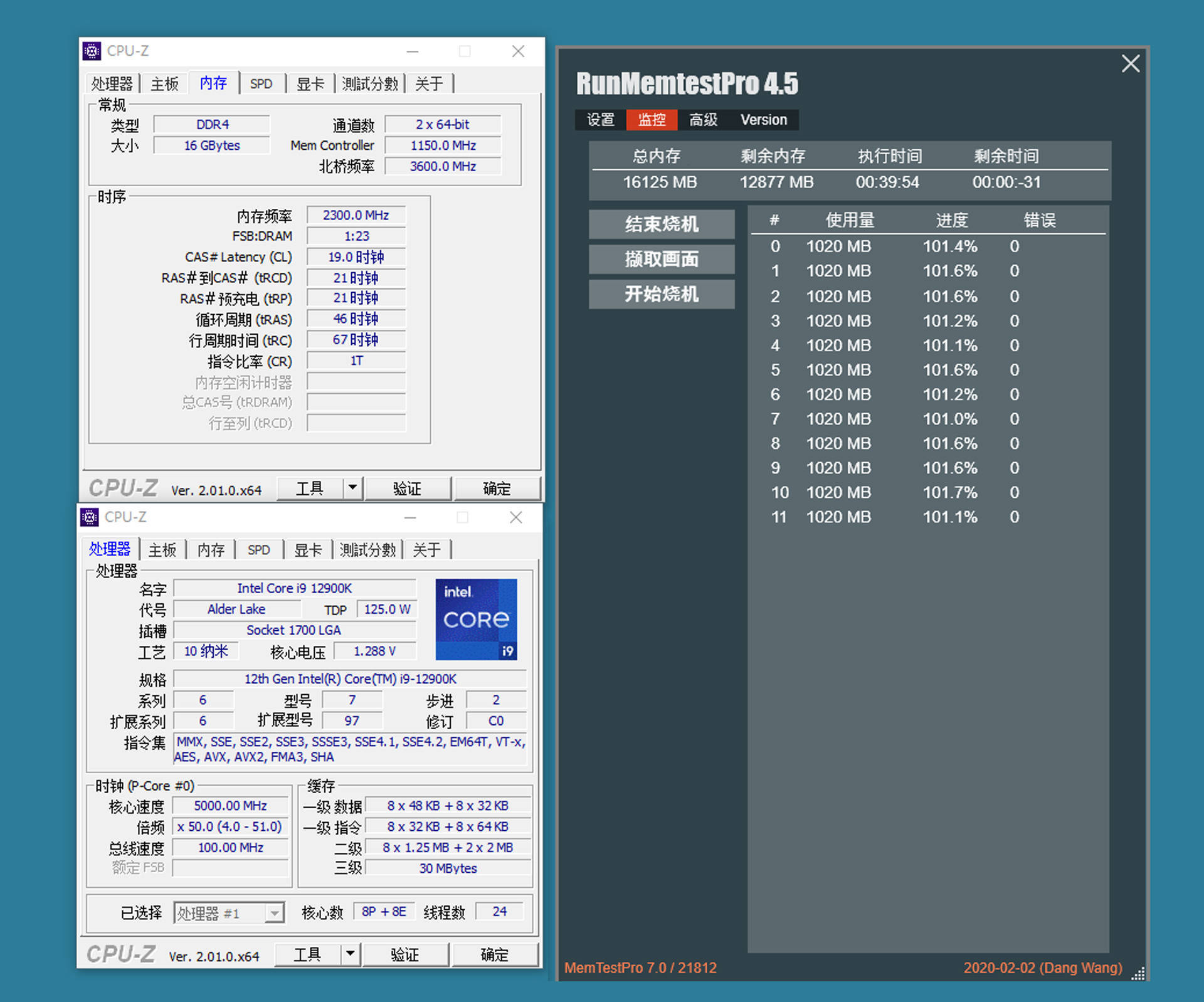Open the 工具 dropdown arrow in top CPU-Z
The height and width of the screenshot is (1002, 1204).
click(353, 488)
